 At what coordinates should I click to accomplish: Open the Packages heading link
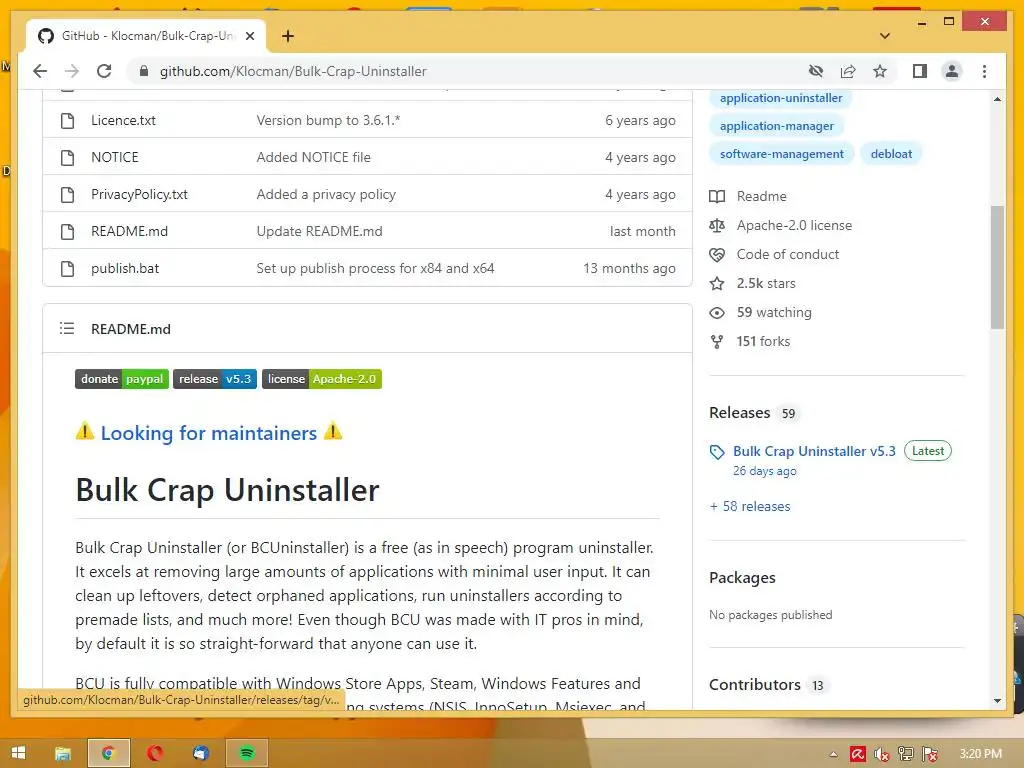click(x=743, y=578)
